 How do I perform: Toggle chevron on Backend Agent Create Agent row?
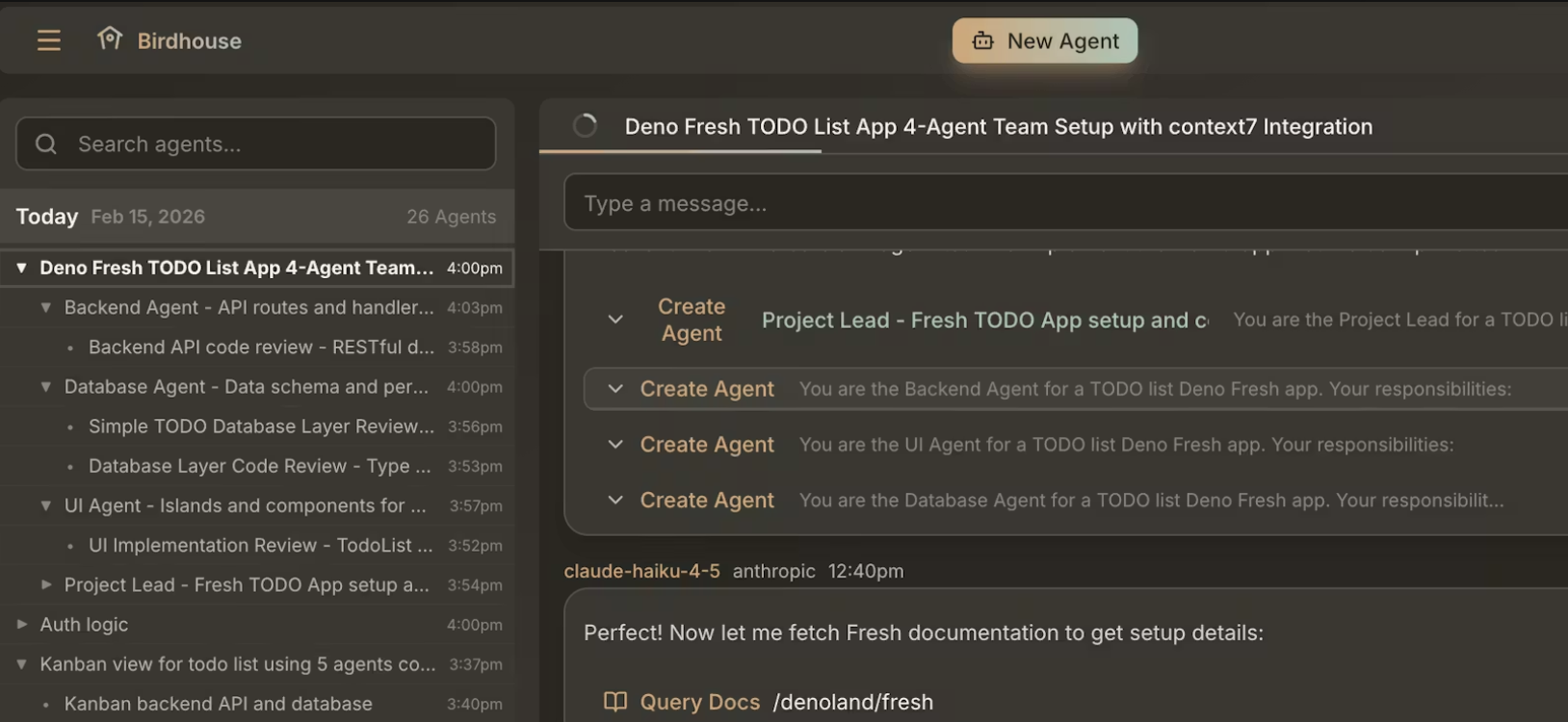[x=615, y=389]
